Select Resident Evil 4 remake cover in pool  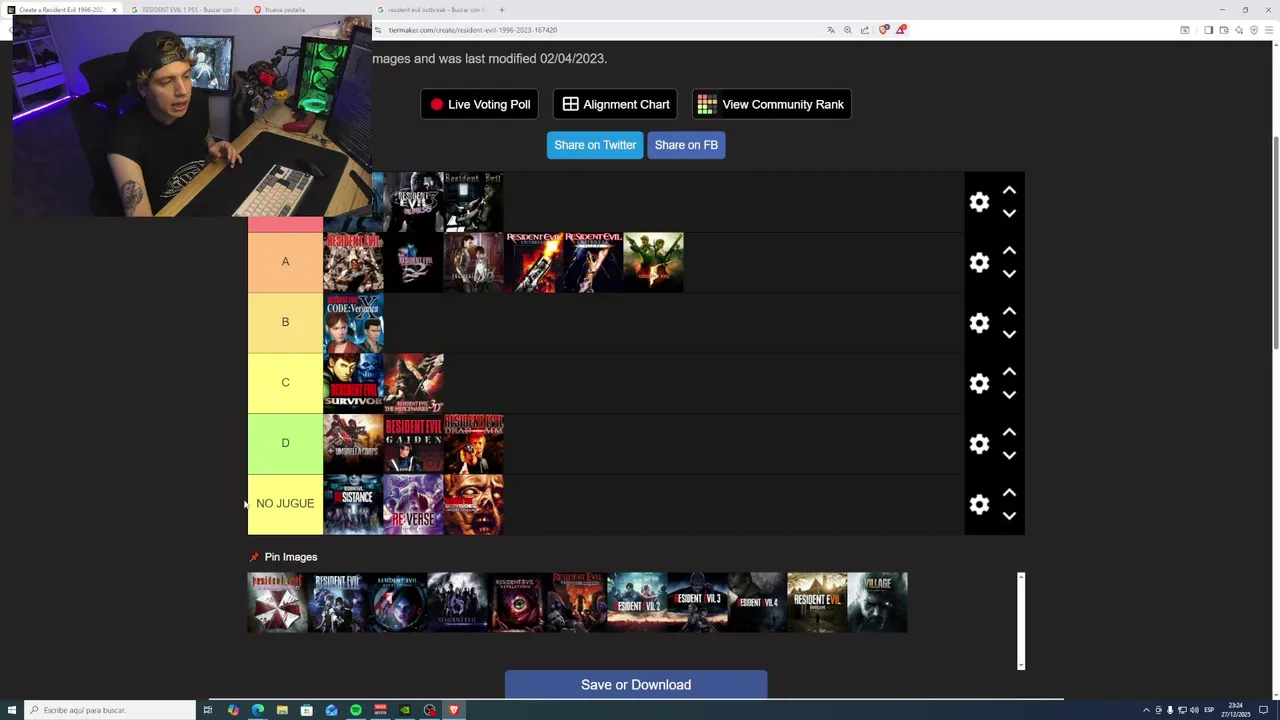[x=757, y=602]
